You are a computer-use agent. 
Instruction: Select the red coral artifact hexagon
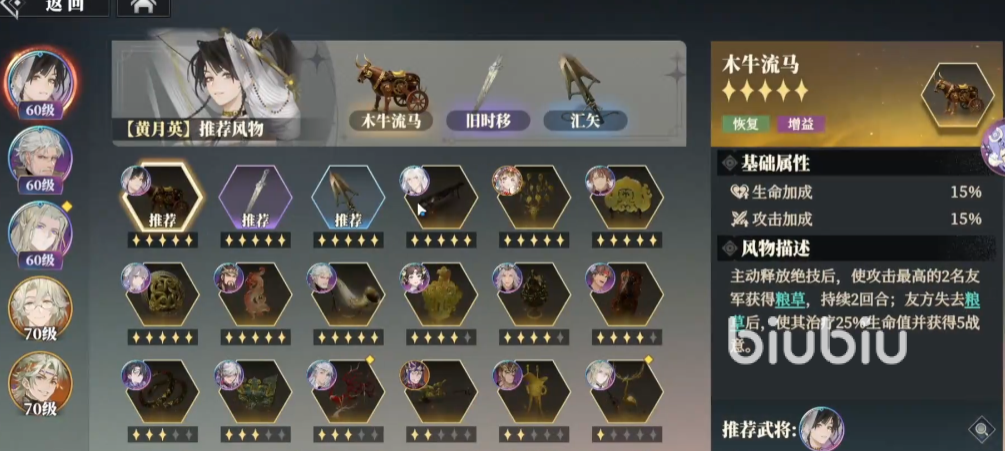coord(348,392)
